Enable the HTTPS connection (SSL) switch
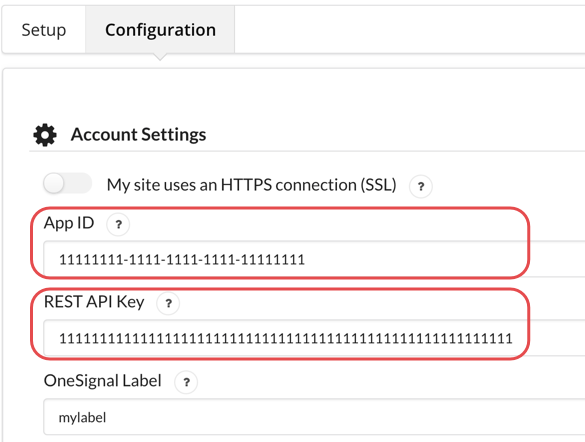585x442 pixels. click(x=68, y=184)
